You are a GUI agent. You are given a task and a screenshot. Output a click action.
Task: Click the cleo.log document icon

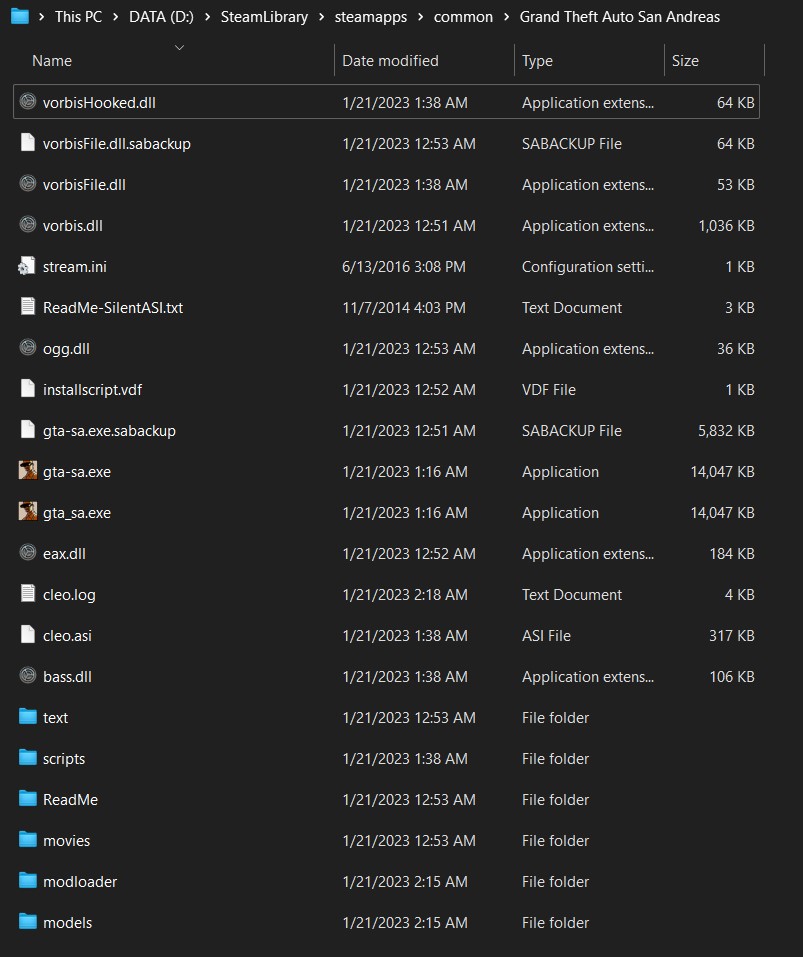(x=27, y=593)
